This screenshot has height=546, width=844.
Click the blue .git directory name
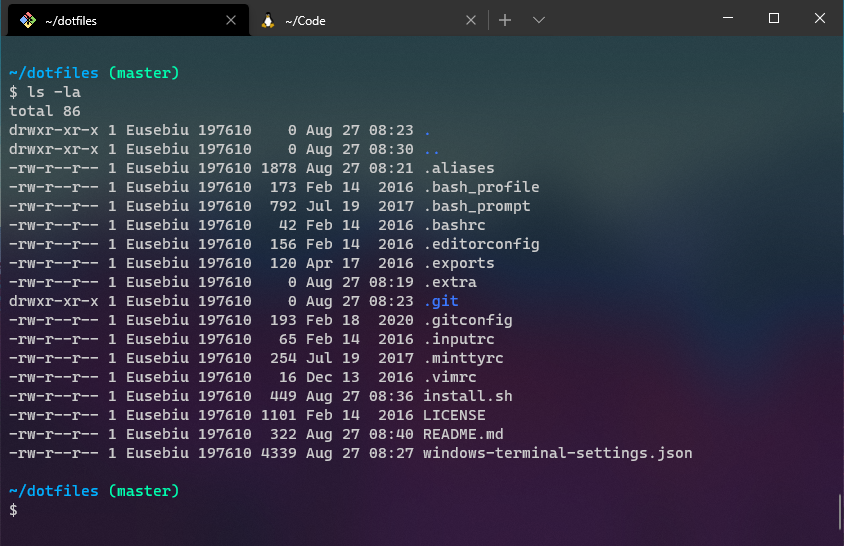point(441,302)
